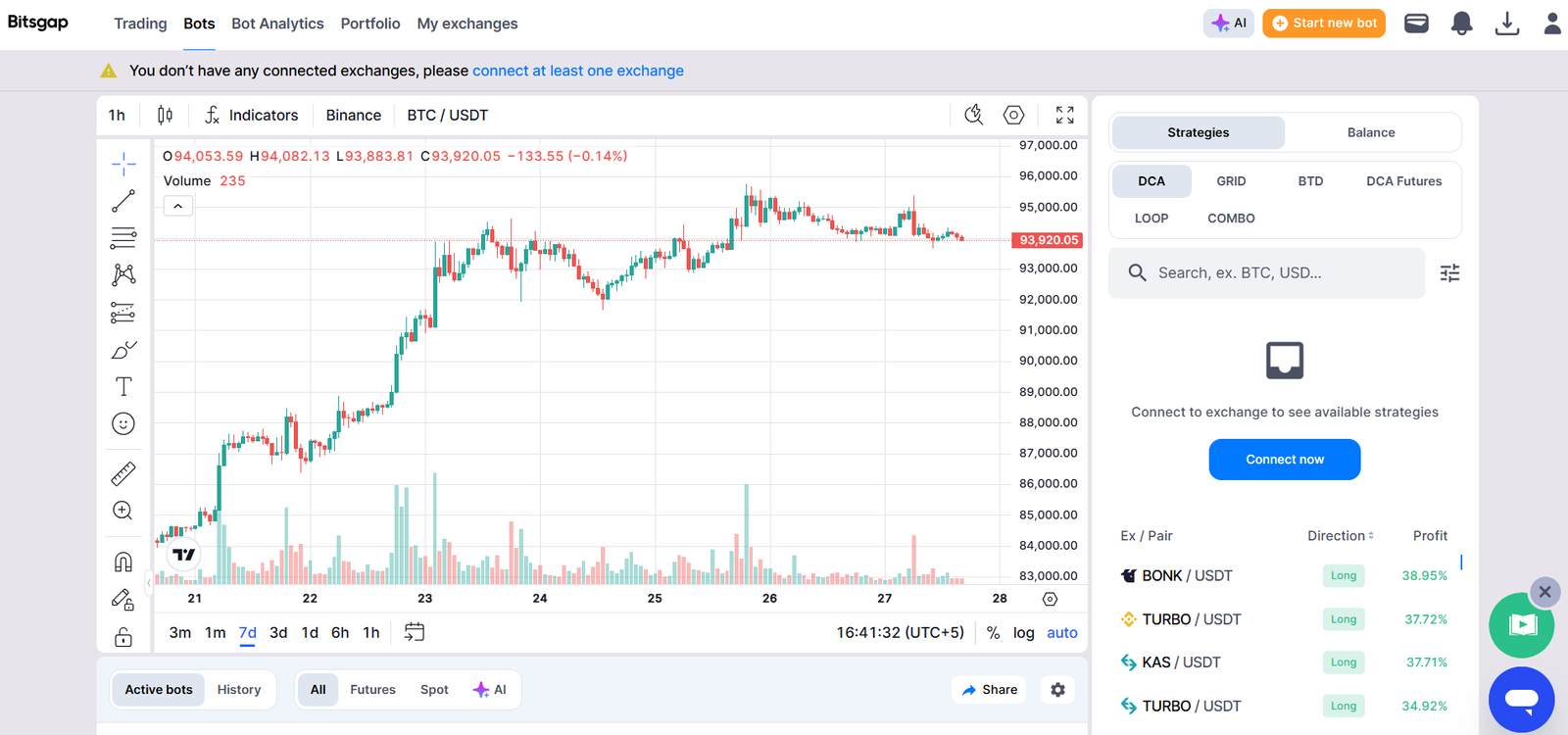Open the Binance exchange selector

(x=353, y=115)
